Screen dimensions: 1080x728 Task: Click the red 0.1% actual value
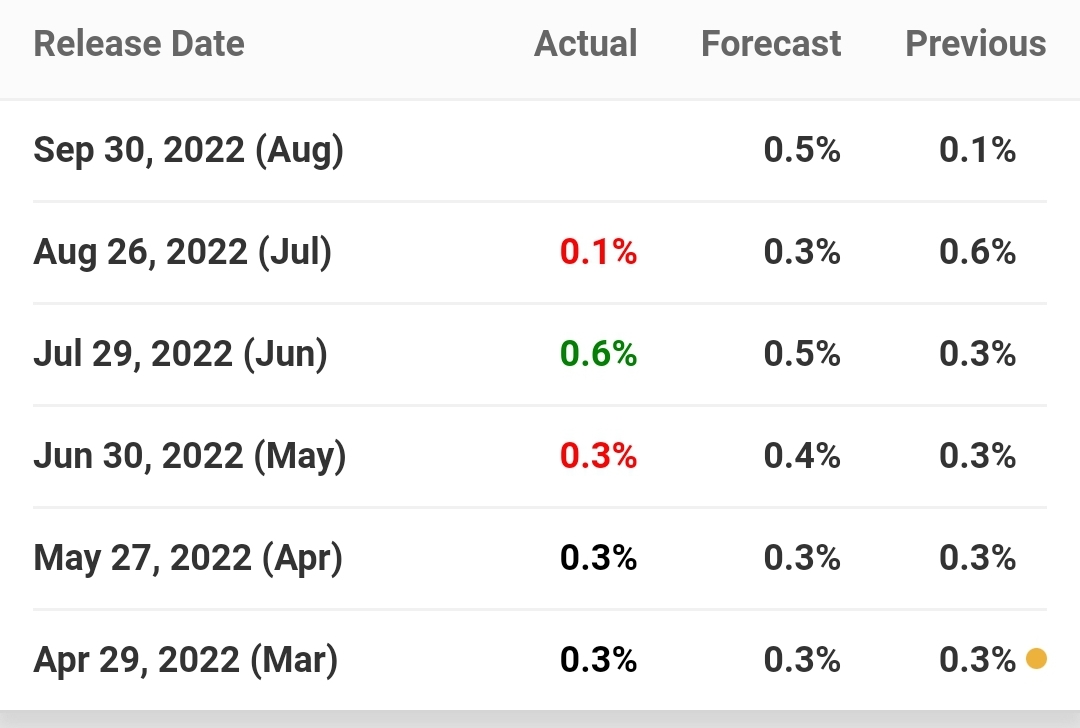pyautogui.click(x=599, y=252)
